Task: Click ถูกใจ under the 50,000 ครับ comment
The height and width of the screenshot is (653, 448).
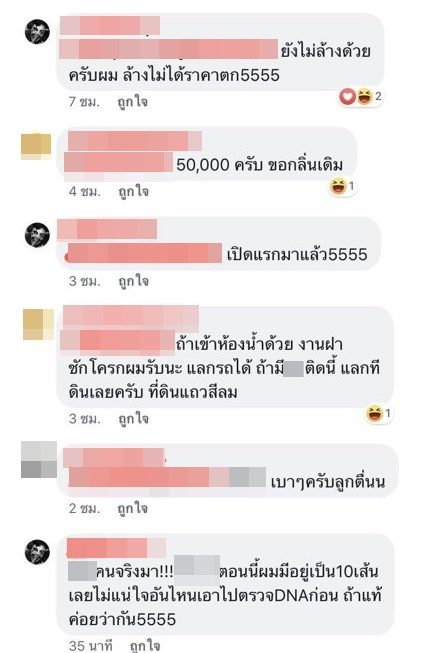Action: [133, 192]
